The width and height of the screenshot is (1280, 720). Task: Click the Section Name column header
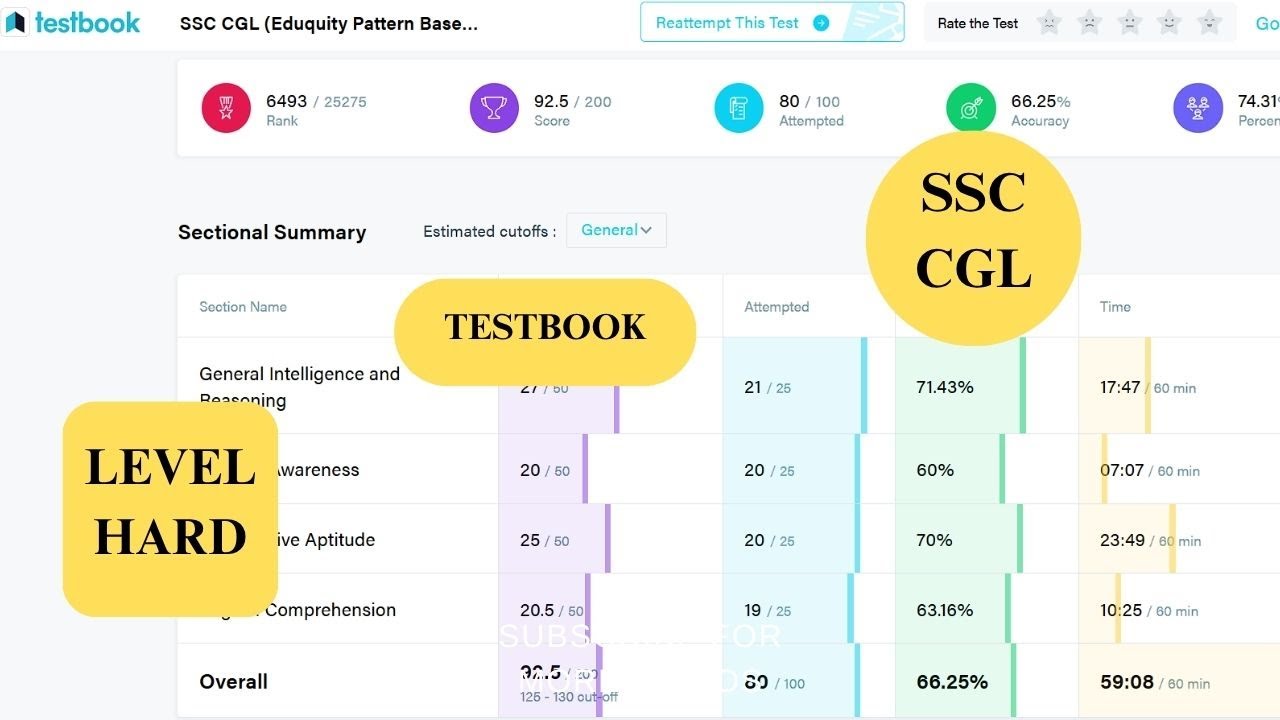(243, 307)
